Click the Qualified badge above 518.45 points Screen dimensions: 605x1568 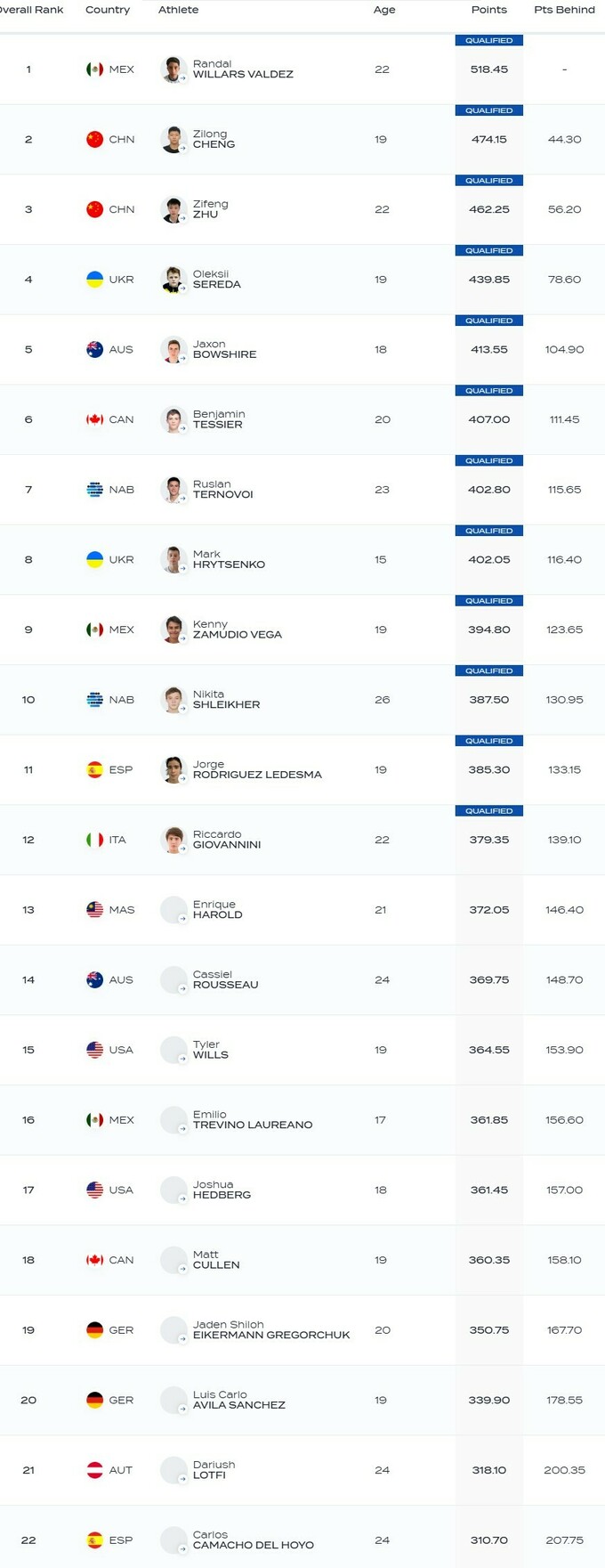tap(488, 41)
